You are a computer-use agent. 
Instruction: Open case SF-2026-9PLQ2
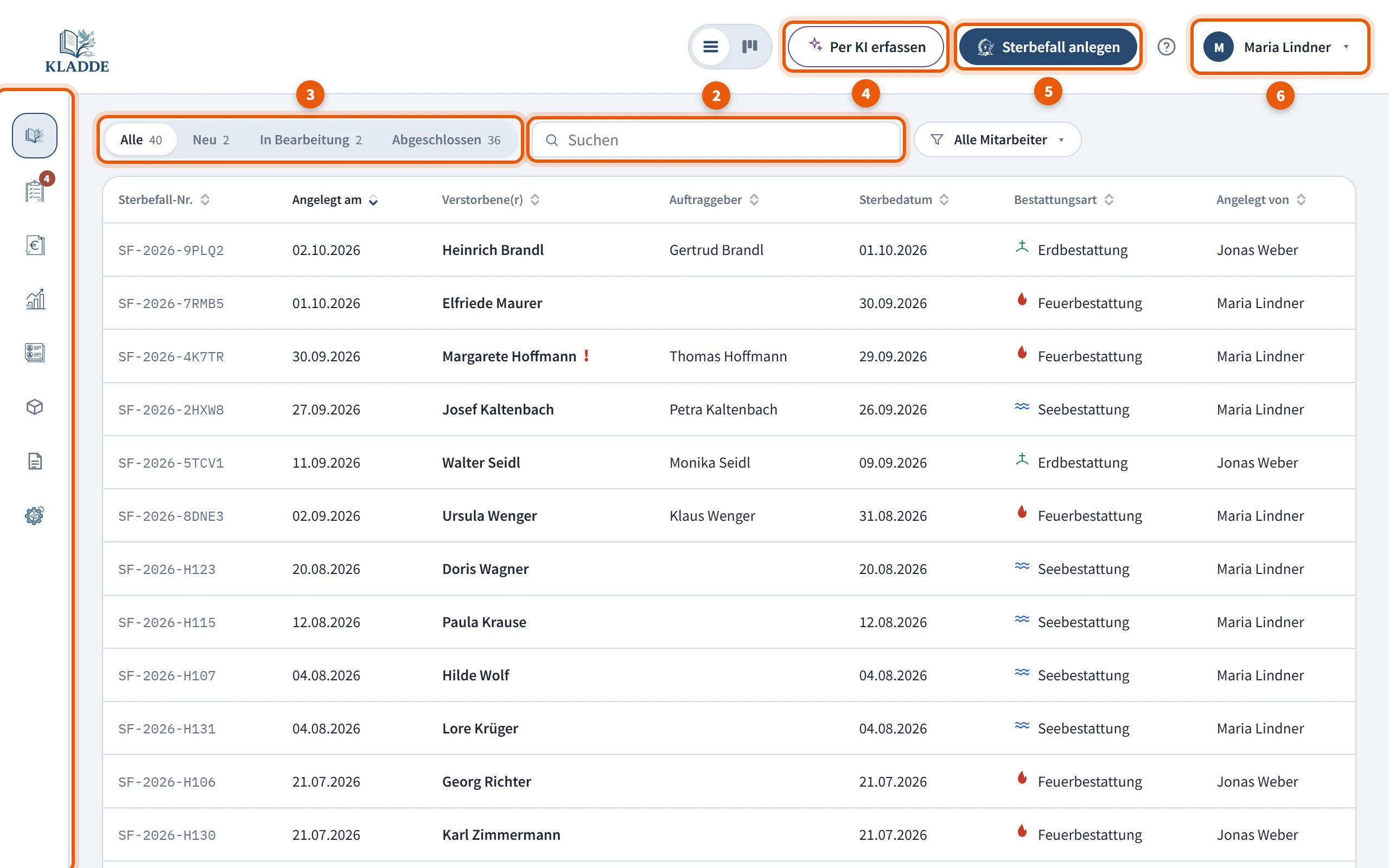171,250
